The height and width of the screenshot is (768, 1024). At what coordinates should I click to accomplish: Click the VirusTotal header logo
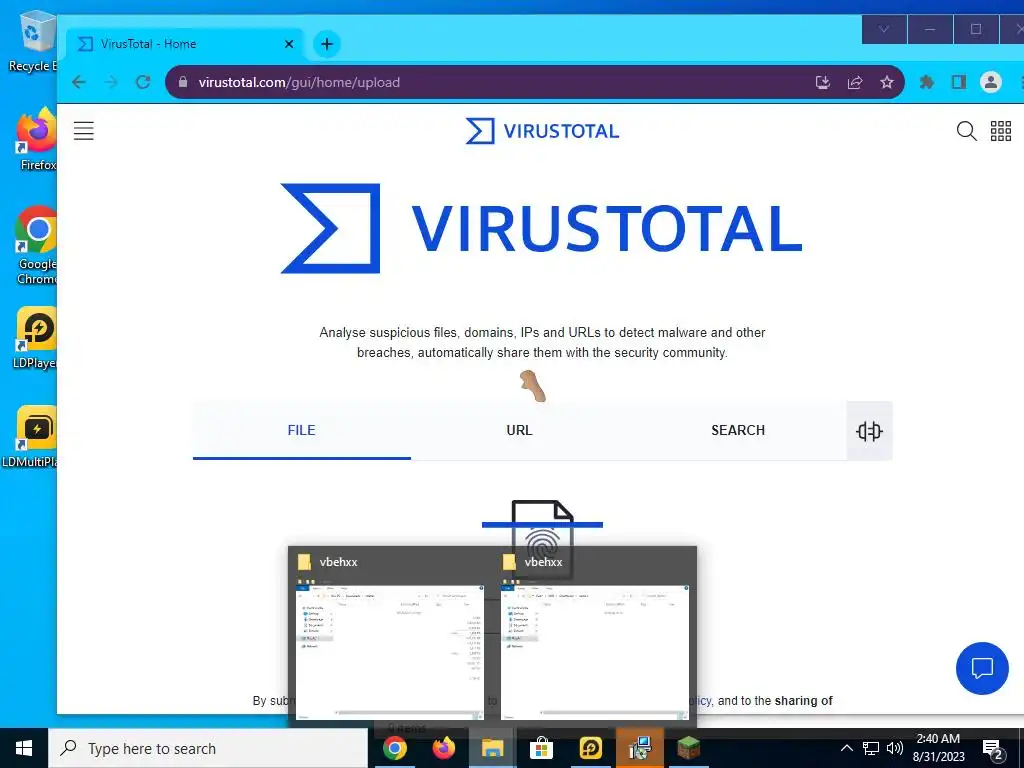click(542, 131)
